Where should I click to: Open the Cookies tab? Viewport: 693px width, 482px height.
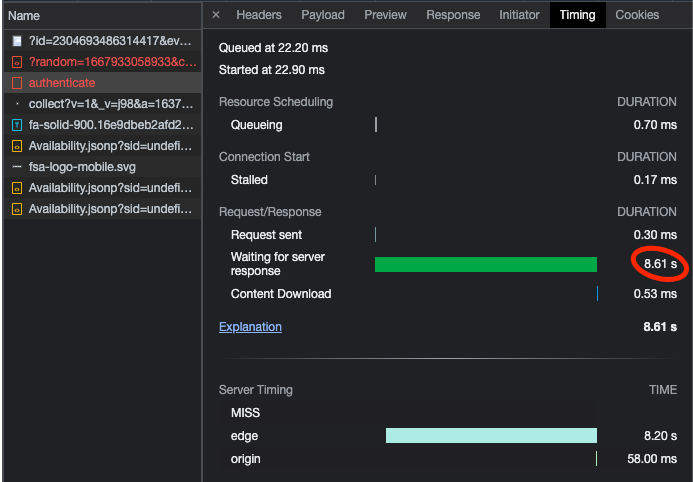pos(637,15)
